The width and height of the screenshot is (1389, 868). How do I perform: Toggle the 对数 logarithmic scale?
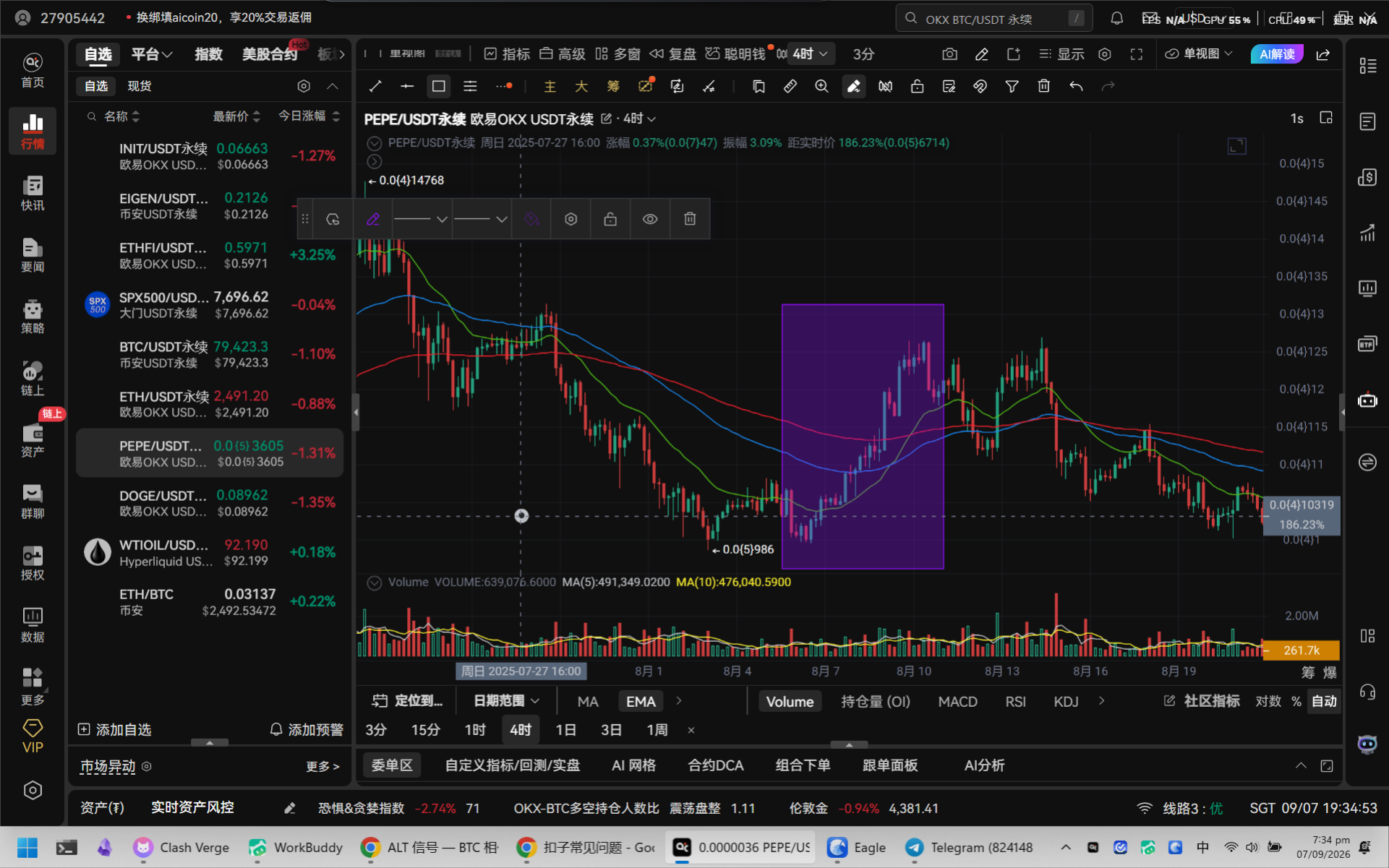click(x=1268, y=701)
